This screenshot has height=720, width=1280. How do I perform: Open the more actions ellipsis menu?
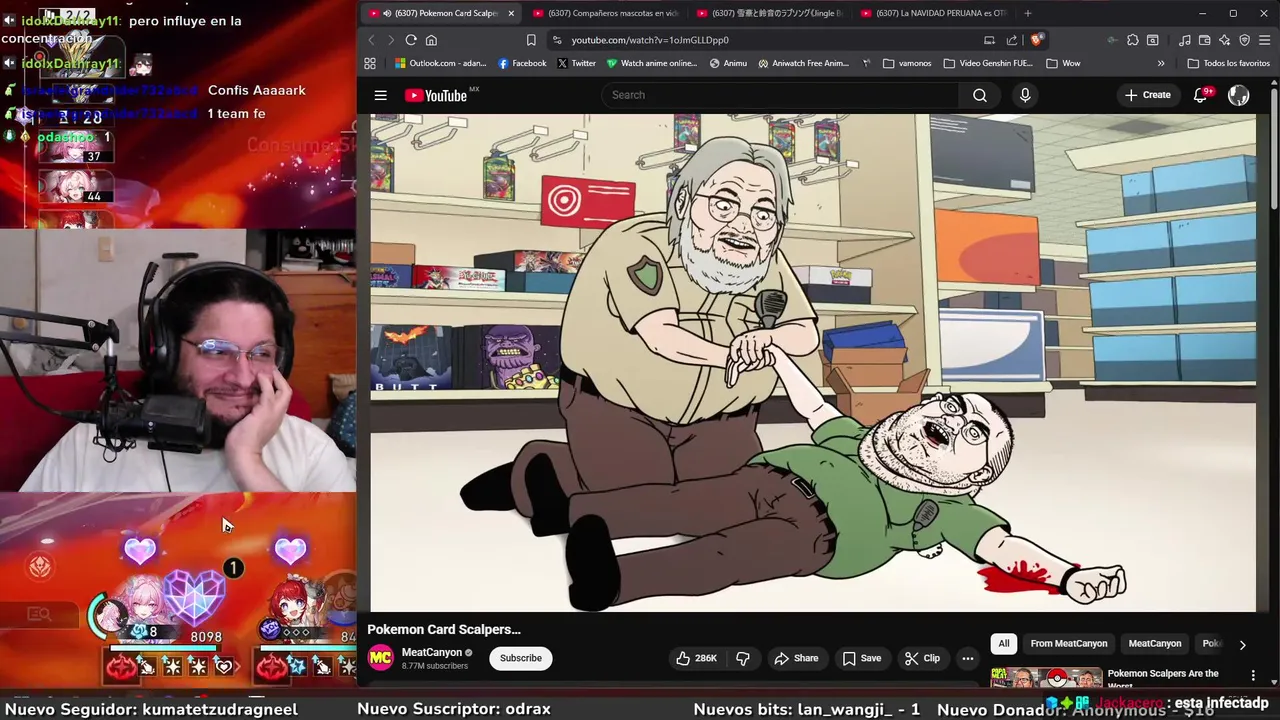(967, 658)
